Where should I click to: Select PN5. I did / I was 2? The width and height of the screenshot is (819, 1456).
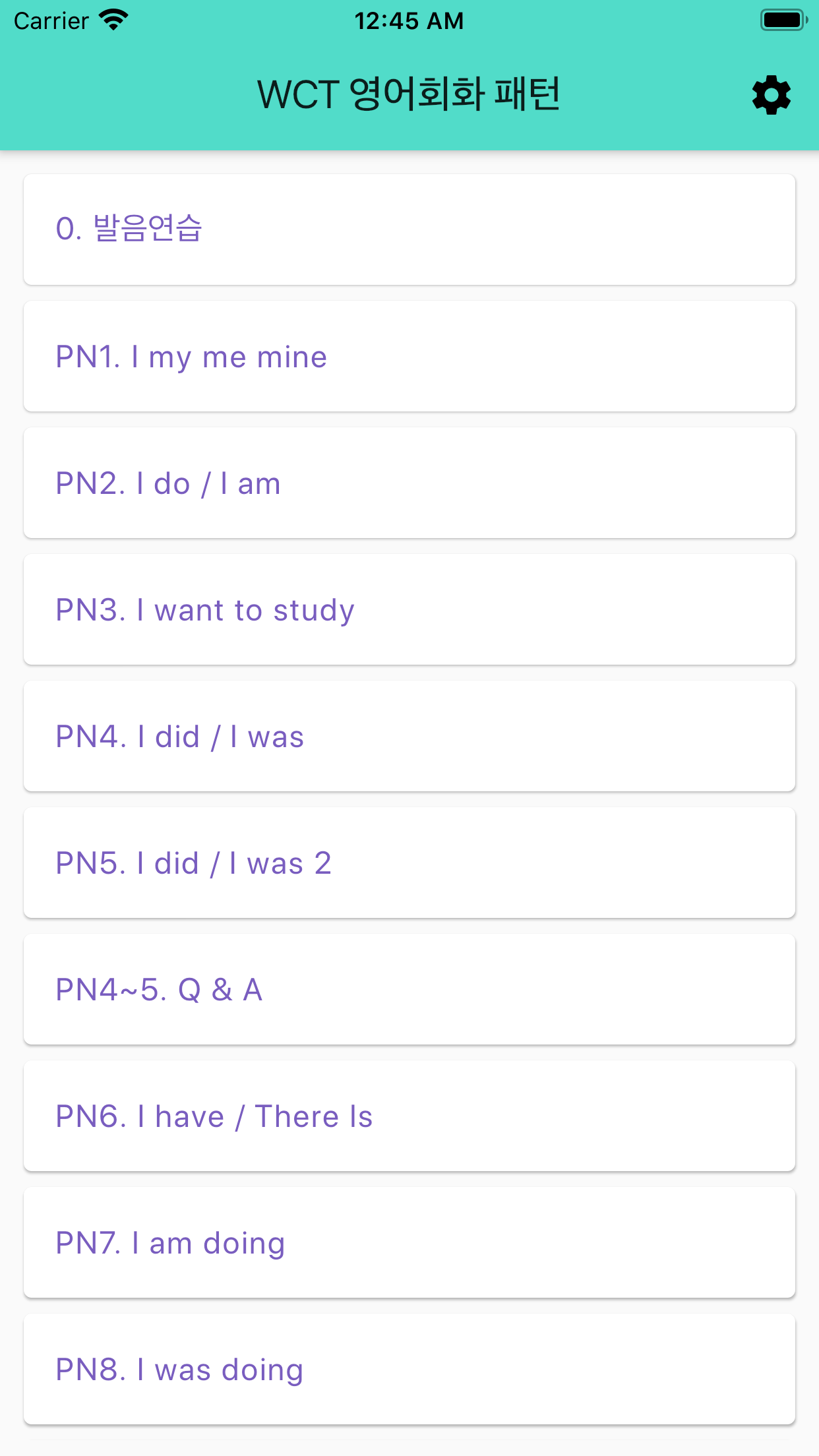[409, 863]
